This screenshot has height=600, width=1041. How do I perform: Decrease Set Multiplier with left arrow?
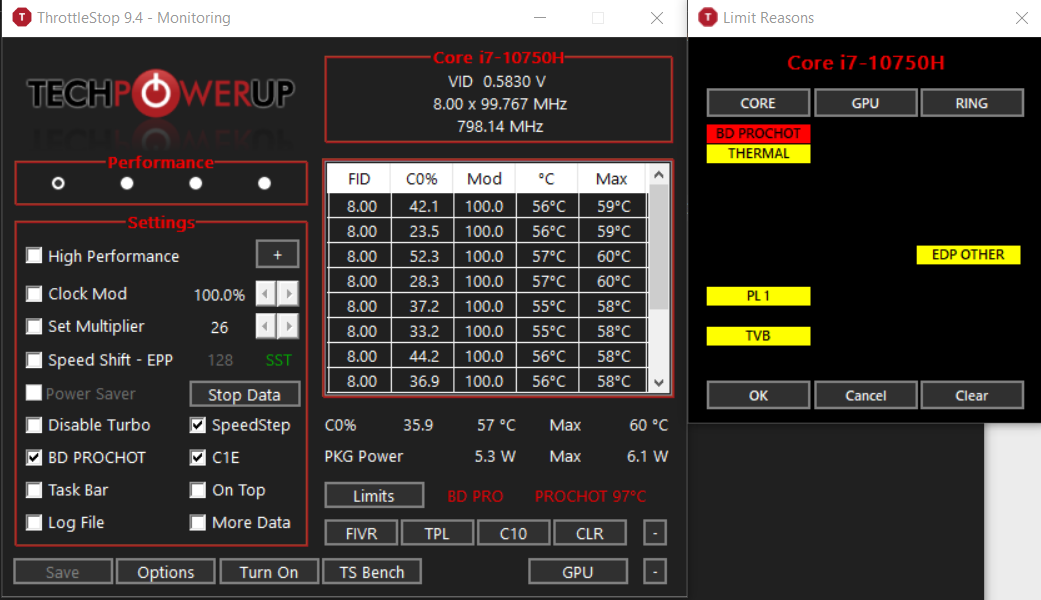266,326
